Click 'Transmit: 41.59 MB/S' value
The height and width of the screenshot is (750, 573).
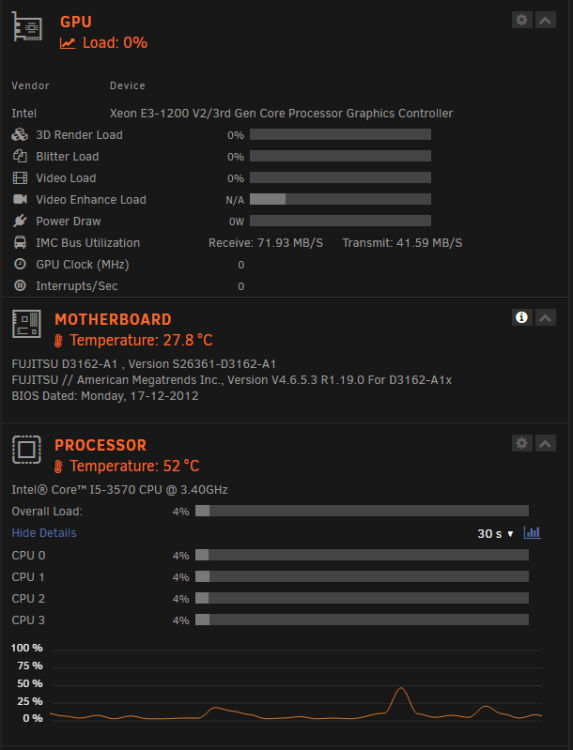(x=402, y=243)
